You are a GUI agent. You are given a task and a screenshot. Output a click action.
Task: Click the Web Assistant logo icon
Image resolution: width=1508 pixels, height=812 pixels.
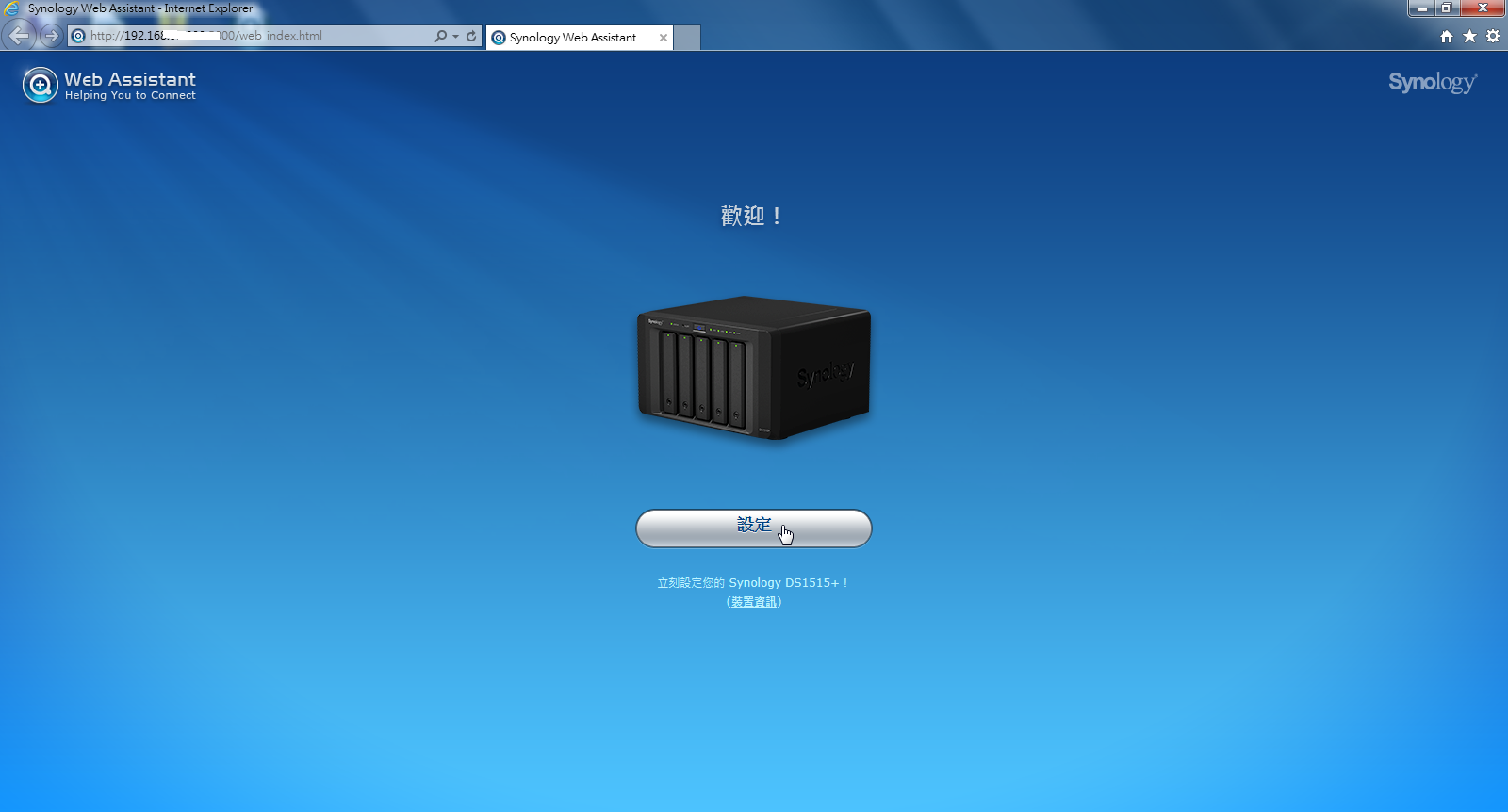click(41, 85)
